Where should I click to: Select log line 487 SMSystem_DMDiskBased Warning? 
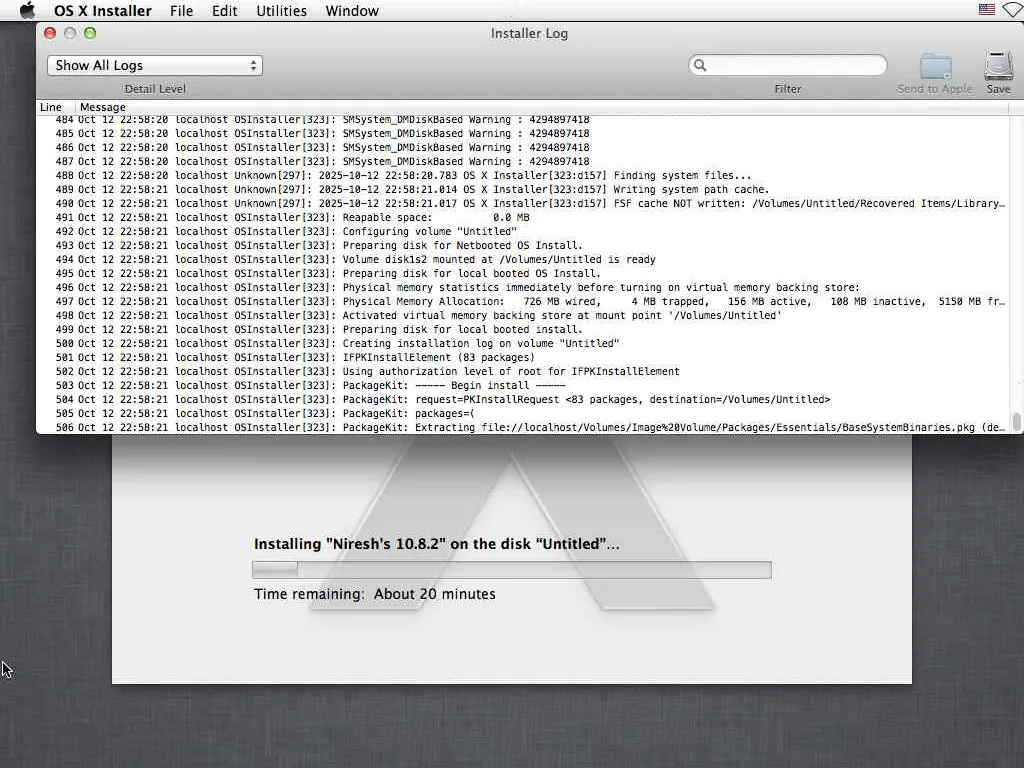tap(522, 162)
